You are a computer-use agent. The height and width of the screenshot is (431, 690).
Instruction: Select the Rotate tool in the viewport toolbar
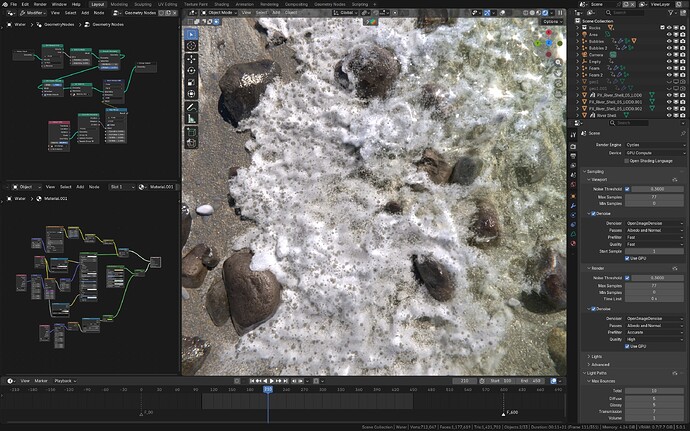[191, 70]
